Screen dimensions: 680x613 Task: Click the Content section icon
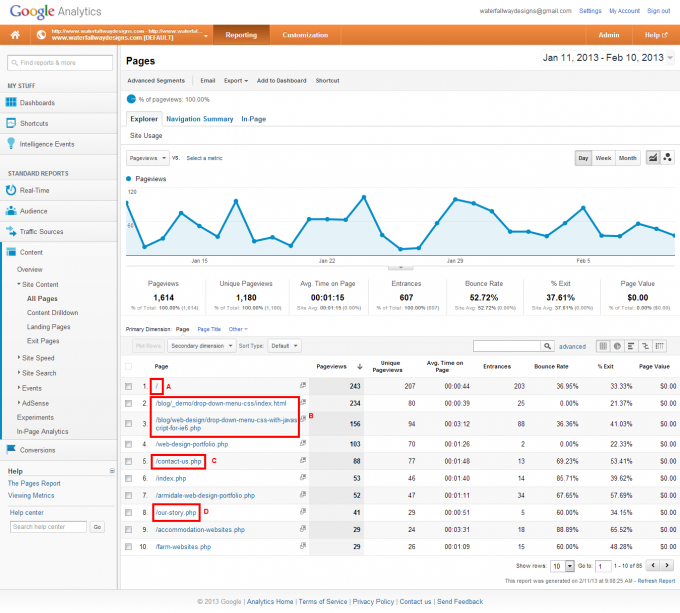click(x=11, y=252)
